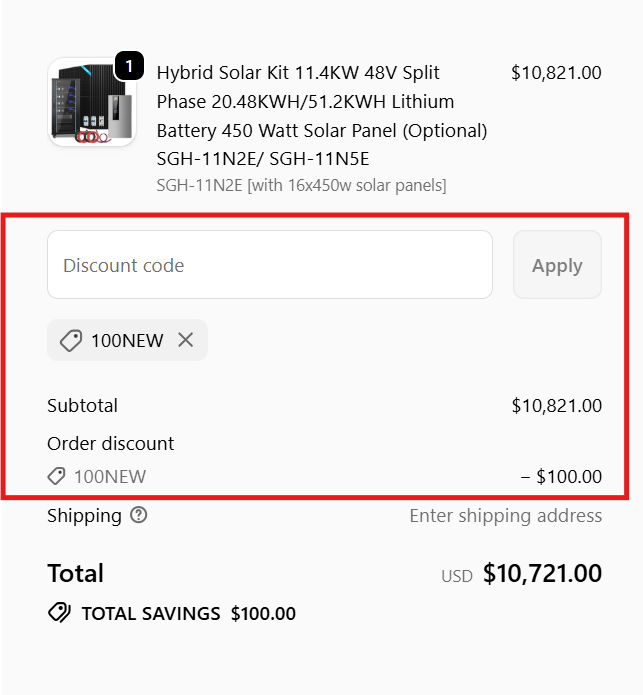Remove the 100NEW discount code chip
Viewport: 643px width, 695px height.
[x=185, y=340]
